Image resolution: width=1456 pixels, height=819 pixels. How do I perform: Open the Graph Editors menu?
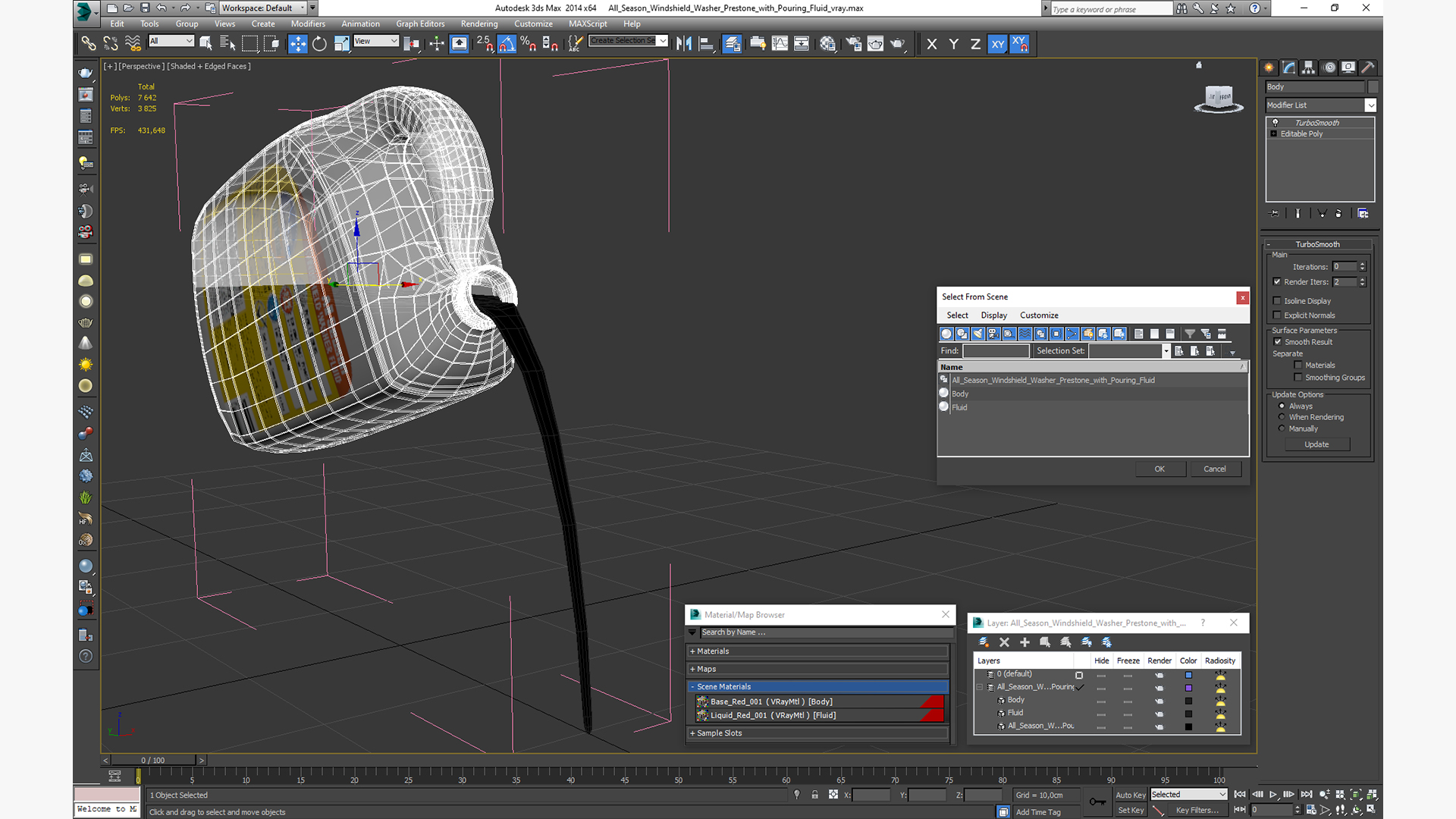420,24
